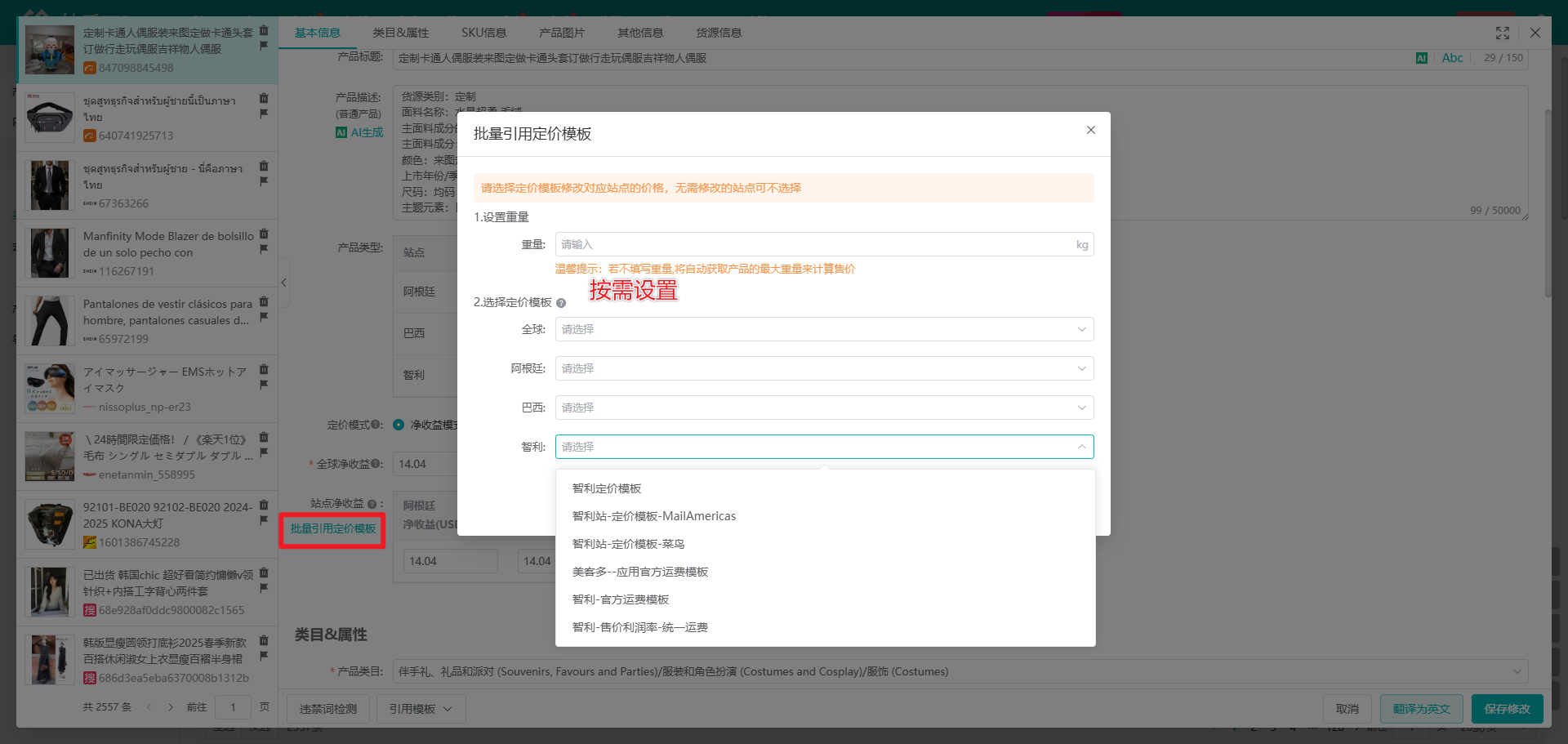Toggle the flag on the EMS eye massager product
1568x744 pixels.
pyautogui.click(x=264, y=385)
